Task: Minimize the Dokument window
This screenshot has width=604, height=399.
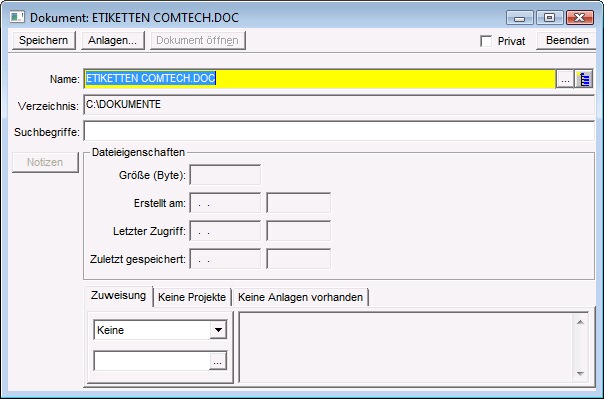Action: click(x=520, y=17)
